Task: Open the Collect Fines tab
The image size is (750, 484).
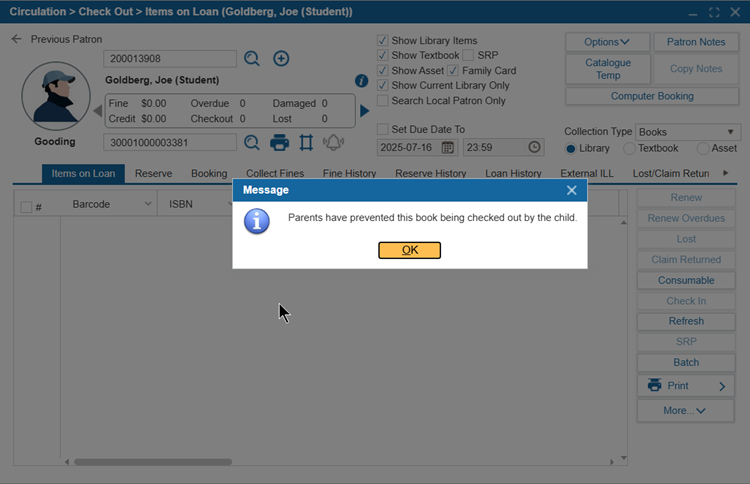Action: (x=275, y=173)
